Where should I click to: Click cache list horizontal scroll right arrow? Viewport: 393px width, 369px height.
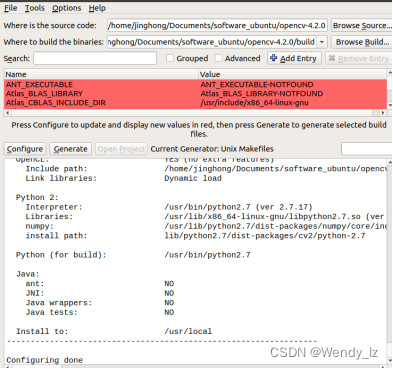click(x=383, y=113)
